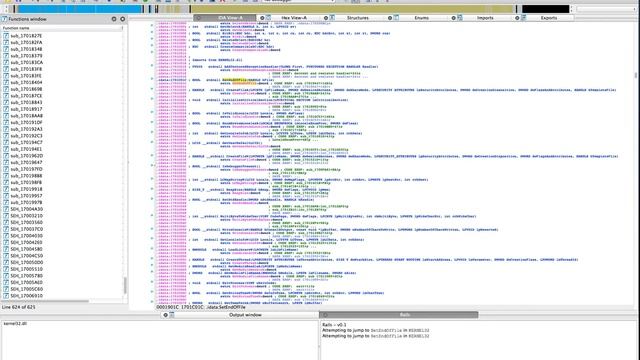This screenshot has width=640, height=360.
Task: Click the black region in navigation band
Action: tap(545, 9)
